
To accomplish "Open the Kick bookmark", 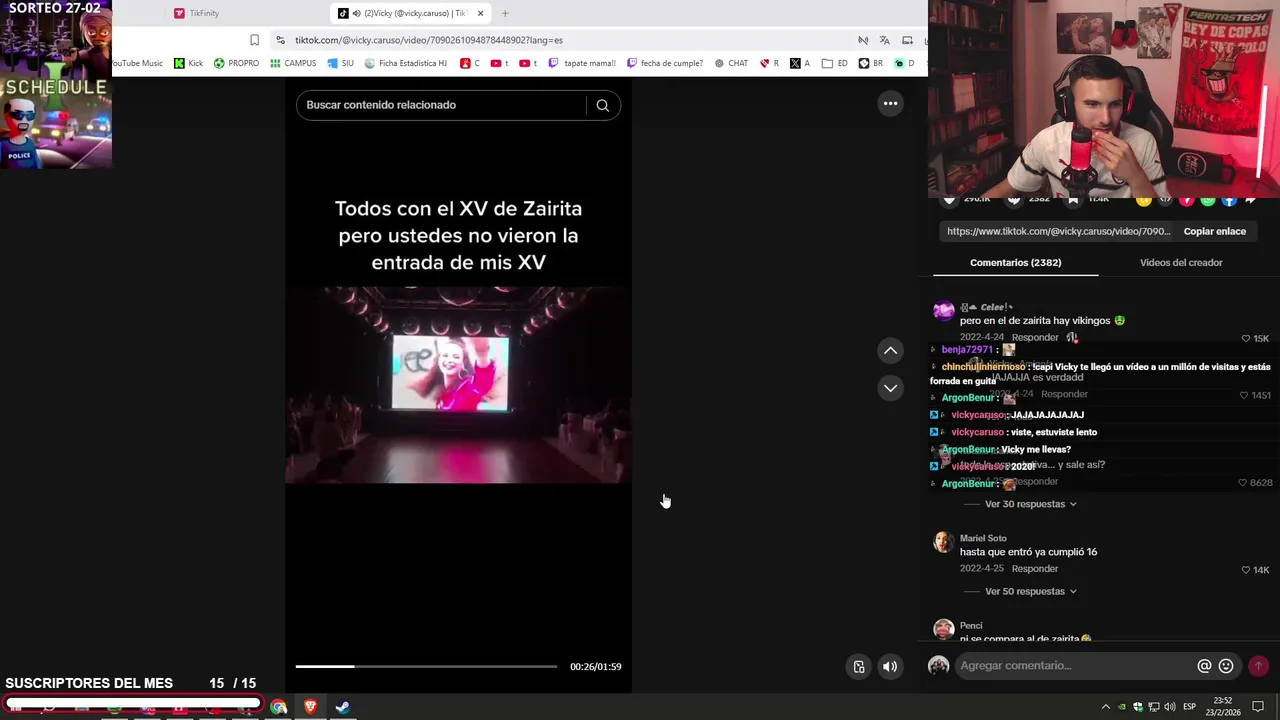I will pyautogui.click(x=188, y=63).
